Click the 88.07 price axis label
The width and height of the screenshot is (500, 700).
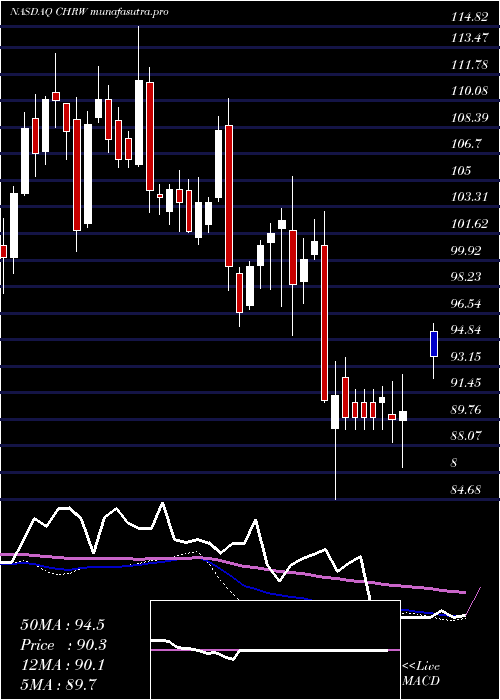pos(467,435)
